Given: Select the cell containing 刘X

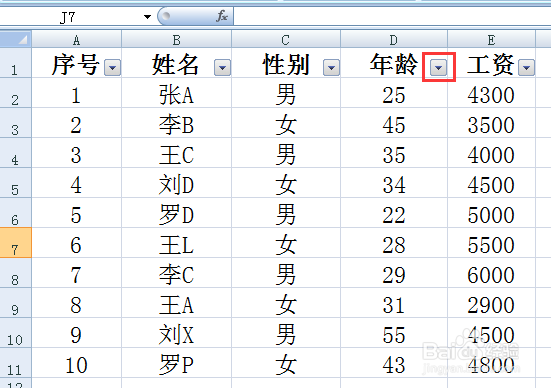Looking at the screenshot, I should tap(176, 333).
